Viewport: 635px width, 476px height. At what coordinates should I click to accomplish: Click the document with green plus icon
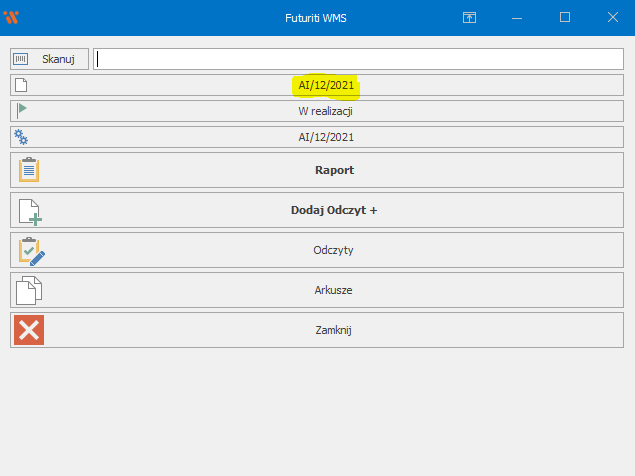30,210
